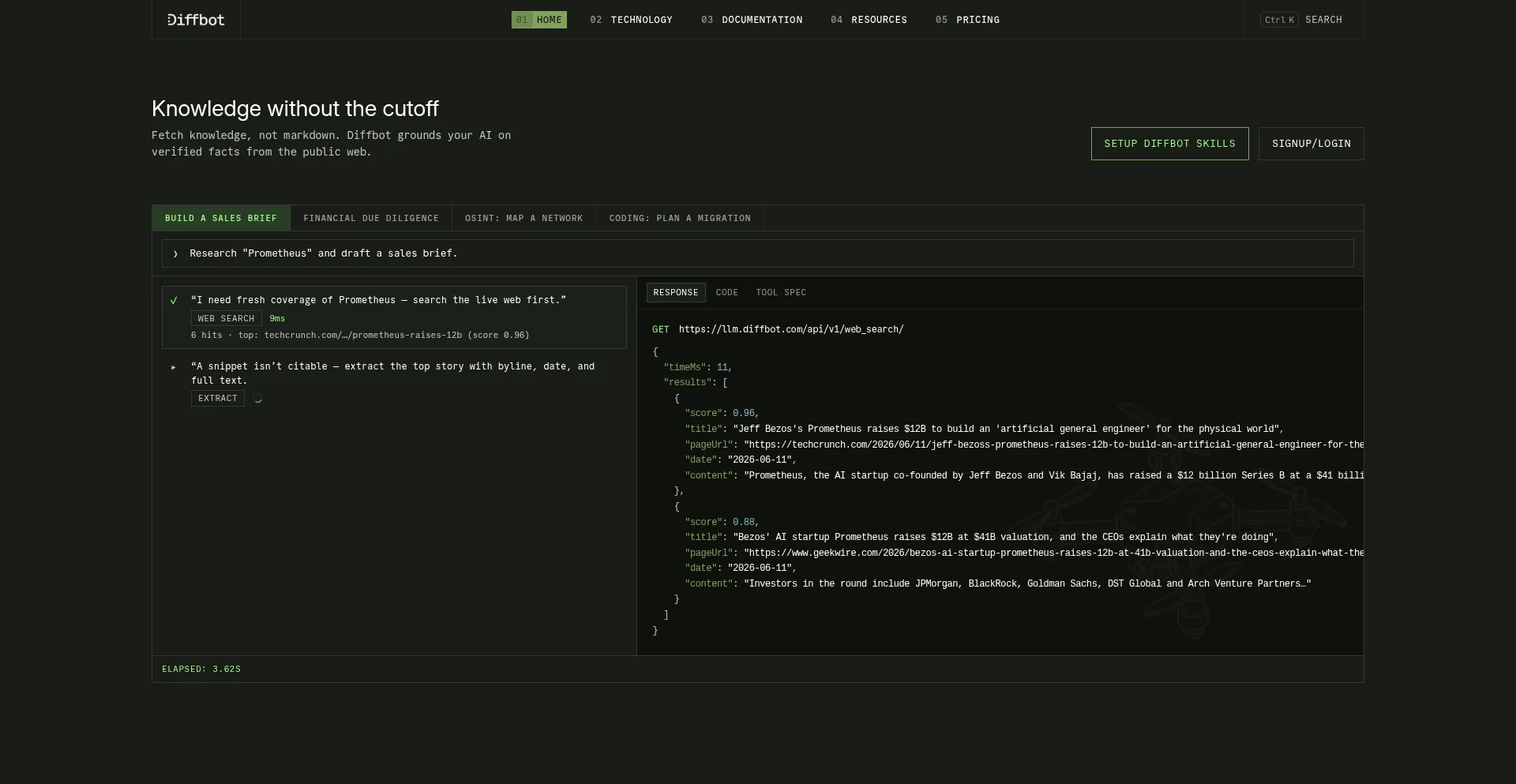Click the web_search API endpoint URL
The width and height of the screenshot is (1516, 784).
point(791,330)
